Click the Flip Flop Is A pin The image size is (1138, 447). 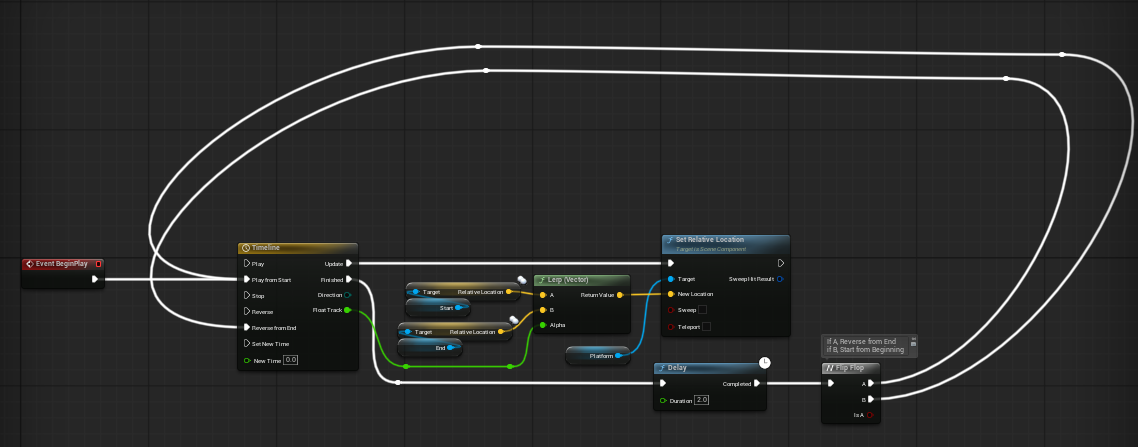[869, 415]
